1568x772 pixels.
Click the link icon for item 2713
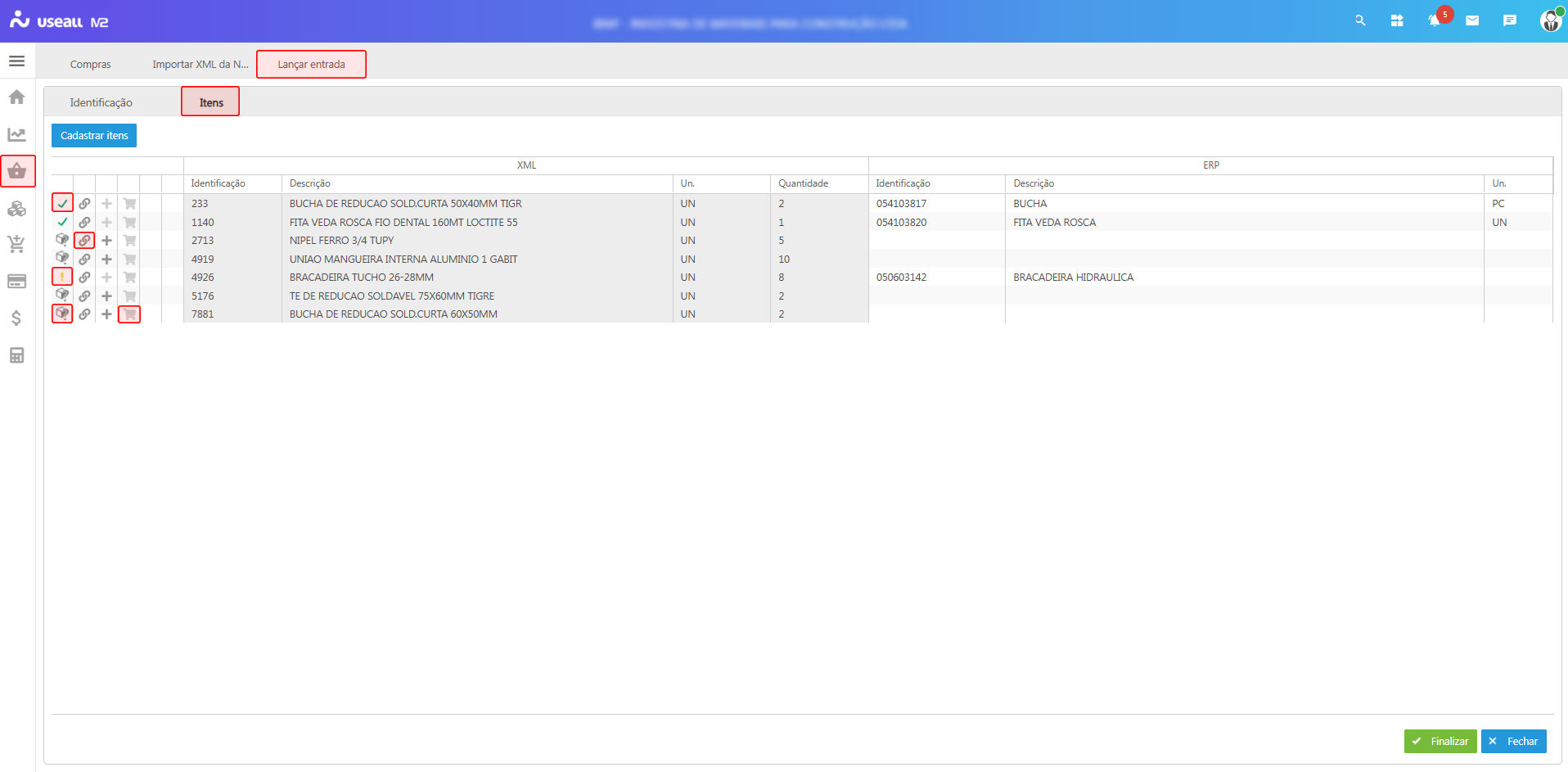[84, 241]
